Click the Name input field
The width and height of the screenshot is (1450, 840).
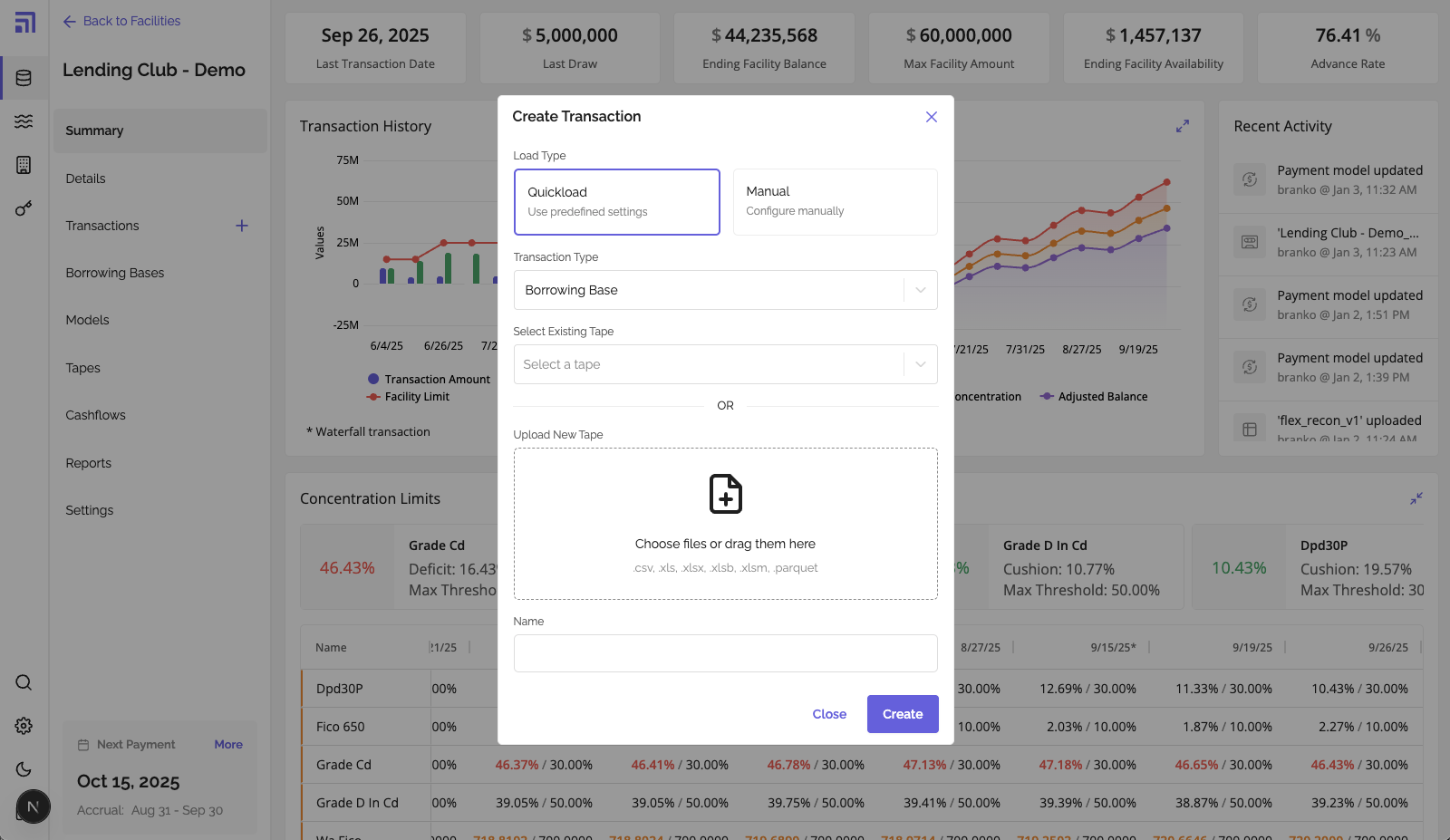pyautogui.click(x=725, y=653)
